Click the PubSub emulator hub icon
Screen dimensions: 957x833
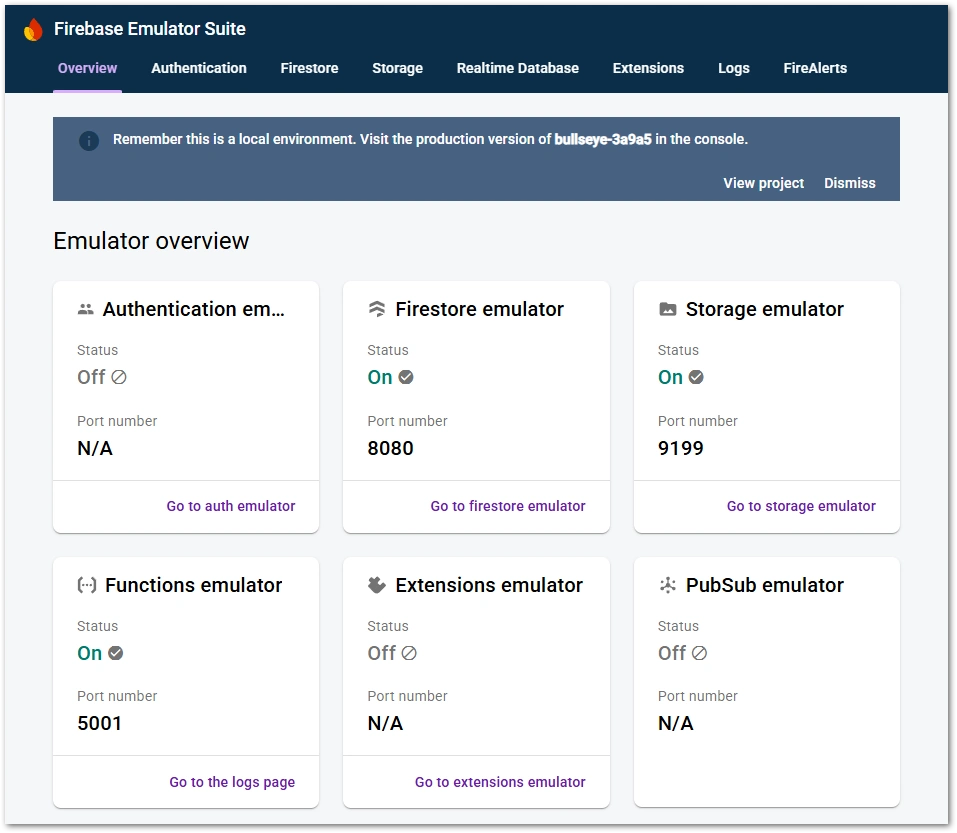[x=668, y=585]
